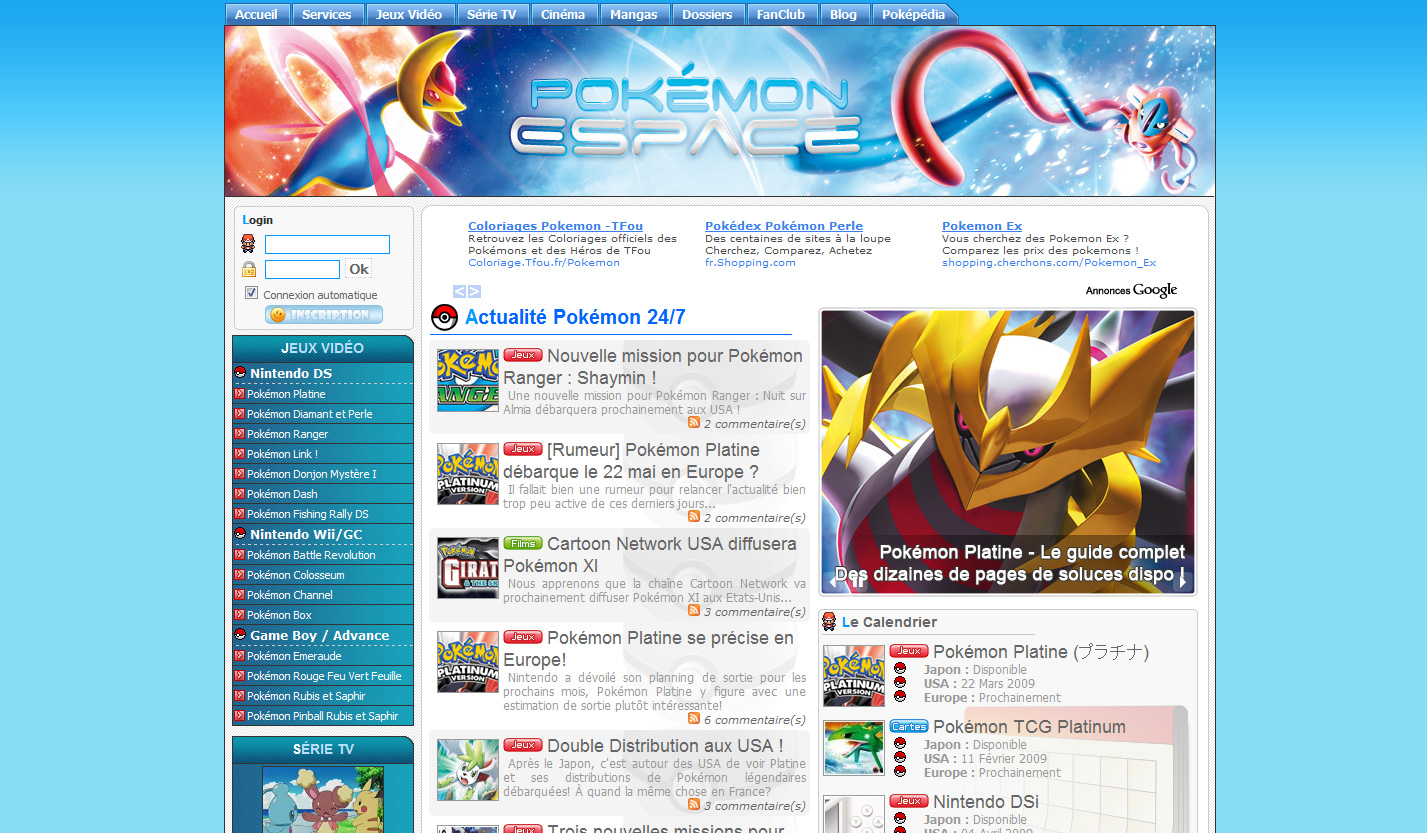Switch to the Jeux Vidéo tab

pos(409,14)
